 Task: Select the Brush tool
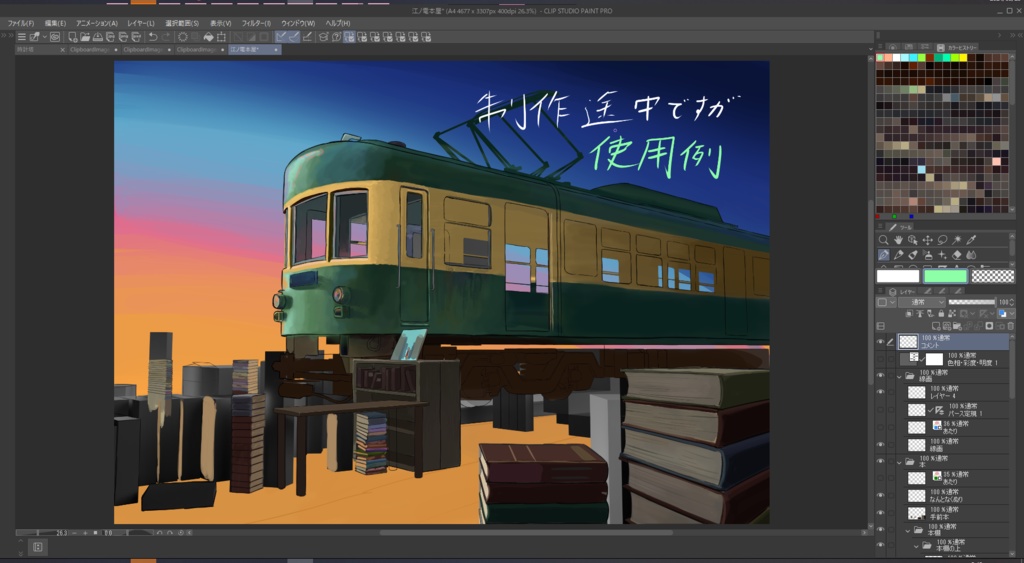[x=913, y=255]
